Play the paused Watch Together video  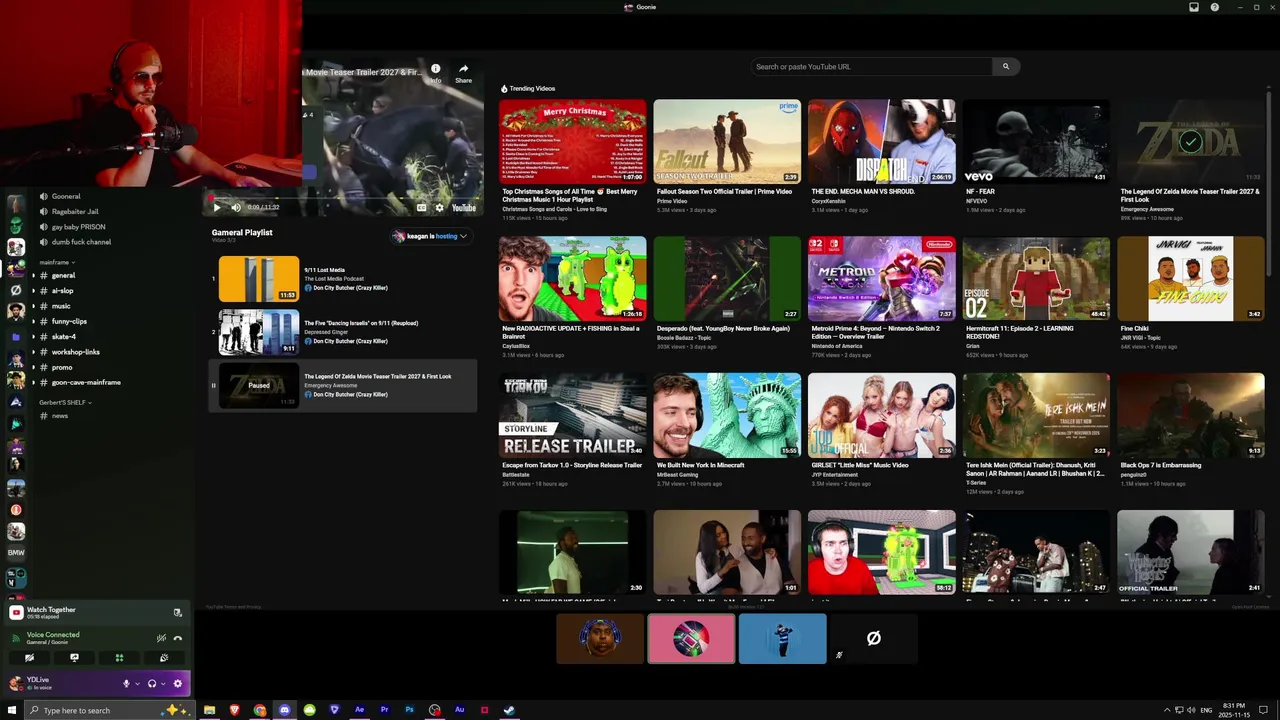pos(217,207)
